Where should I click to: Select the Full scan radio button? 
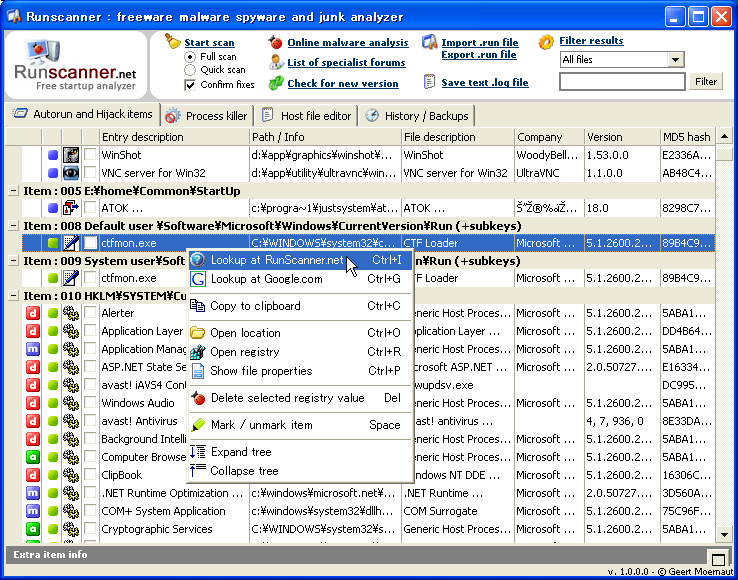(190, 57)
